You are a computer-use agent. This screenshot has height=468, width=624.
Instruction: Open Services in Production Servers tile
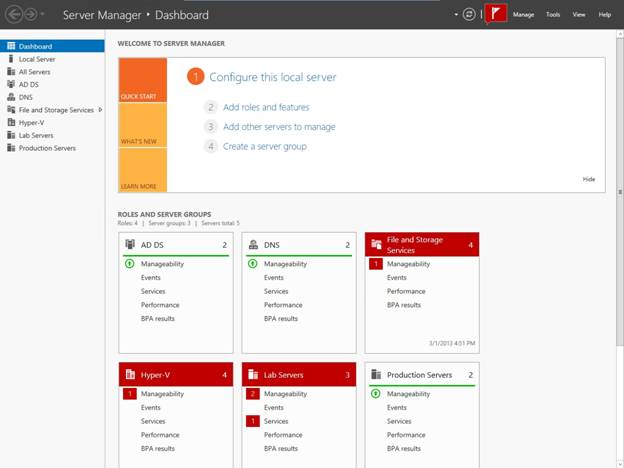[399, 421]
